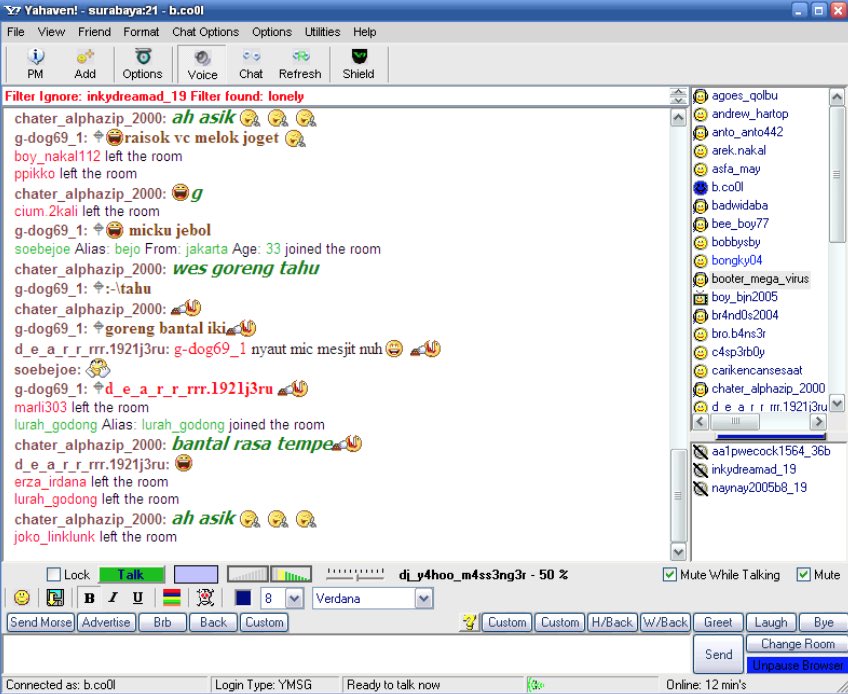Click the lavender color box beside Talk
The width and height of the screenshot is (848, 694).
tap(196, 574)
